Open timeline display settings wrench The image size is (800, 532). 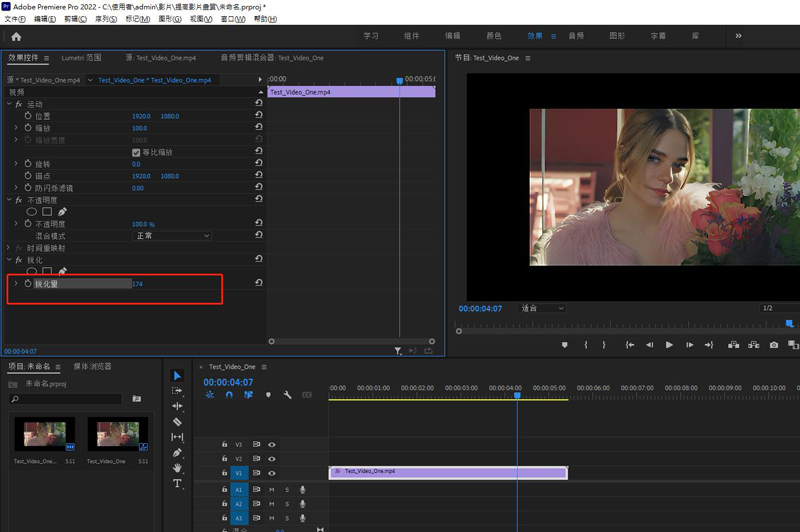[287, 395]
